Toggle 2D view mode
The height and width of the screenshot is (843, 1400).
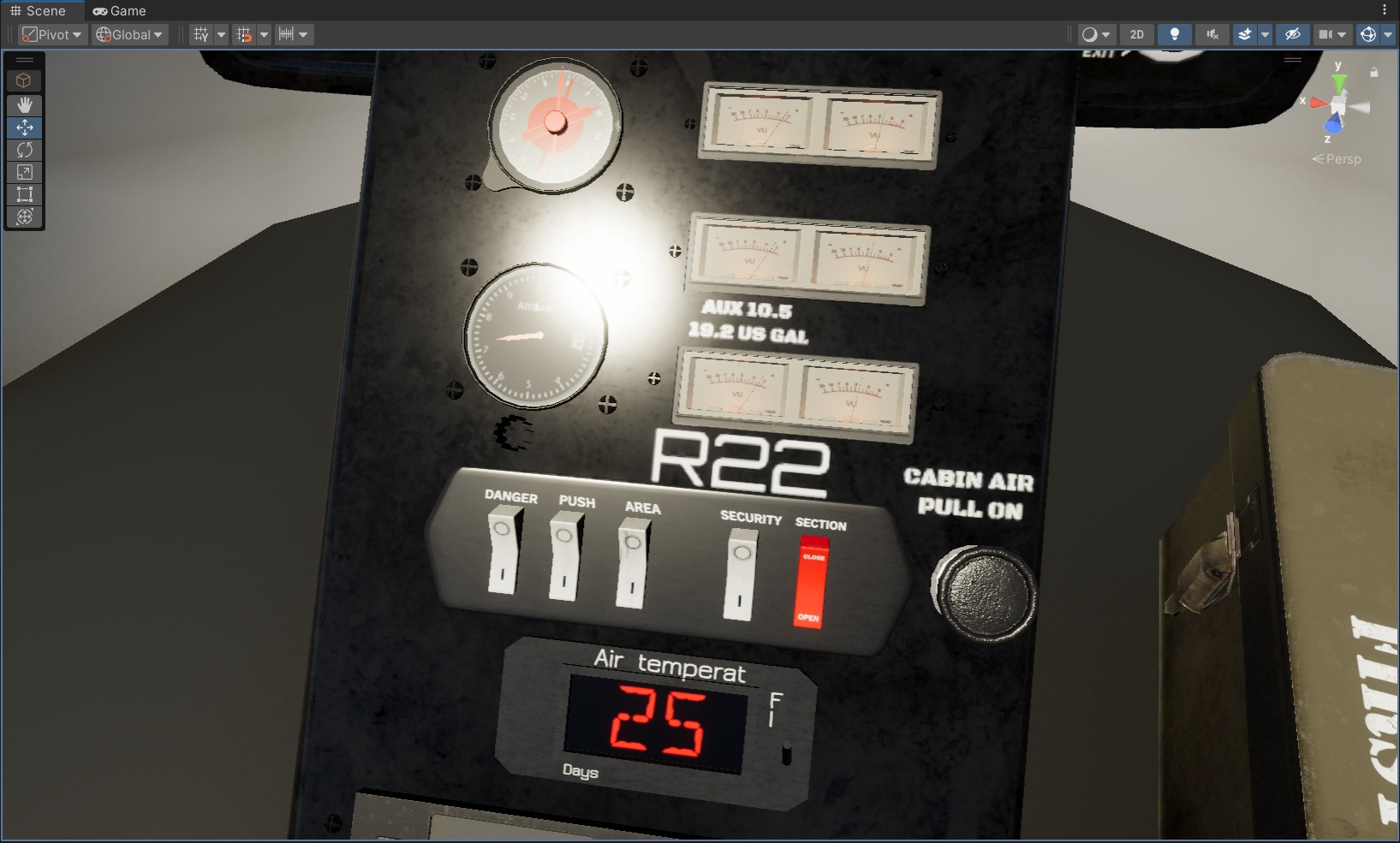click(x=1137, y=34)
